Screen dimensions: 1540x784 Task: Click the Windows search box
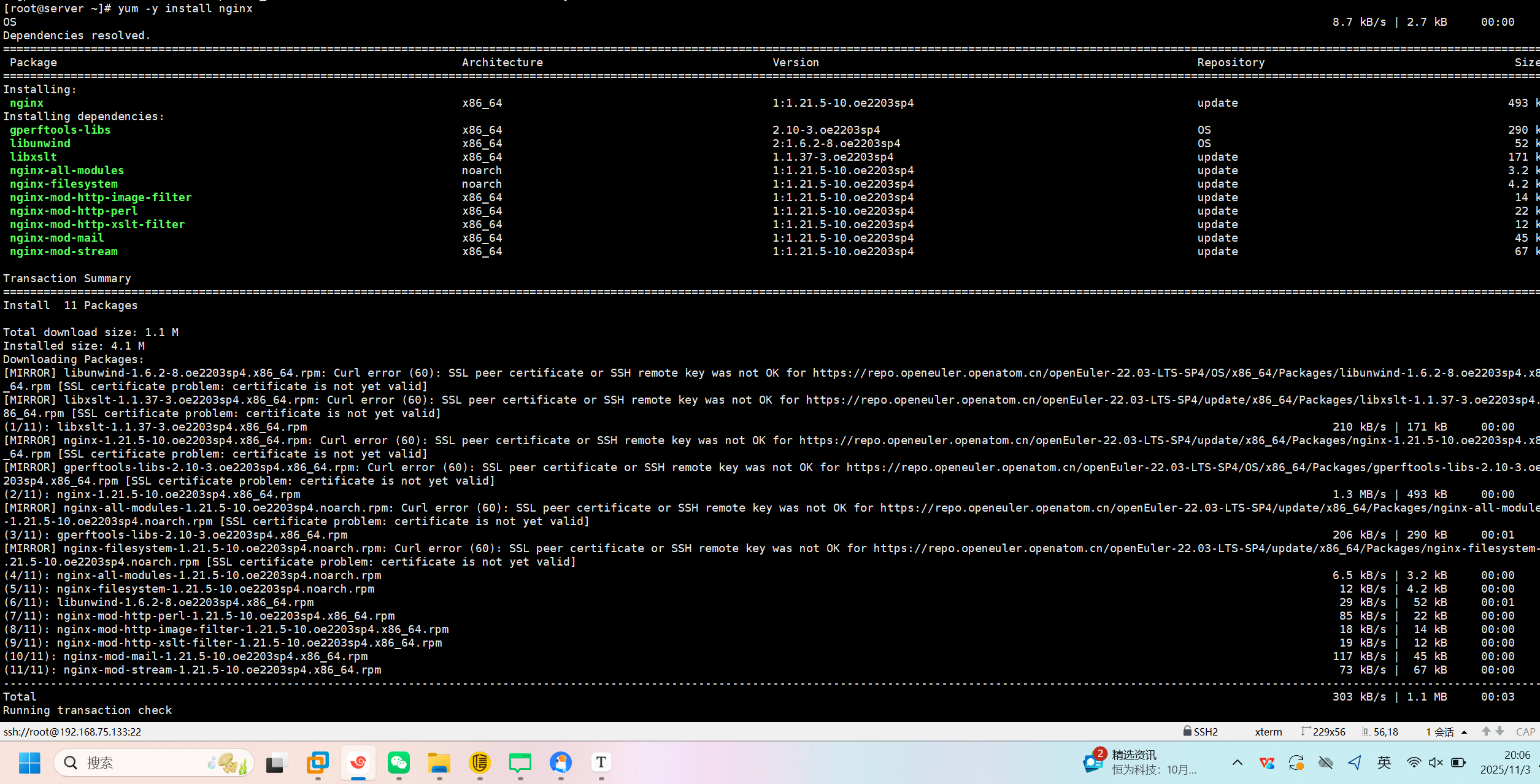pyautogui.click(x=153, y=763)
